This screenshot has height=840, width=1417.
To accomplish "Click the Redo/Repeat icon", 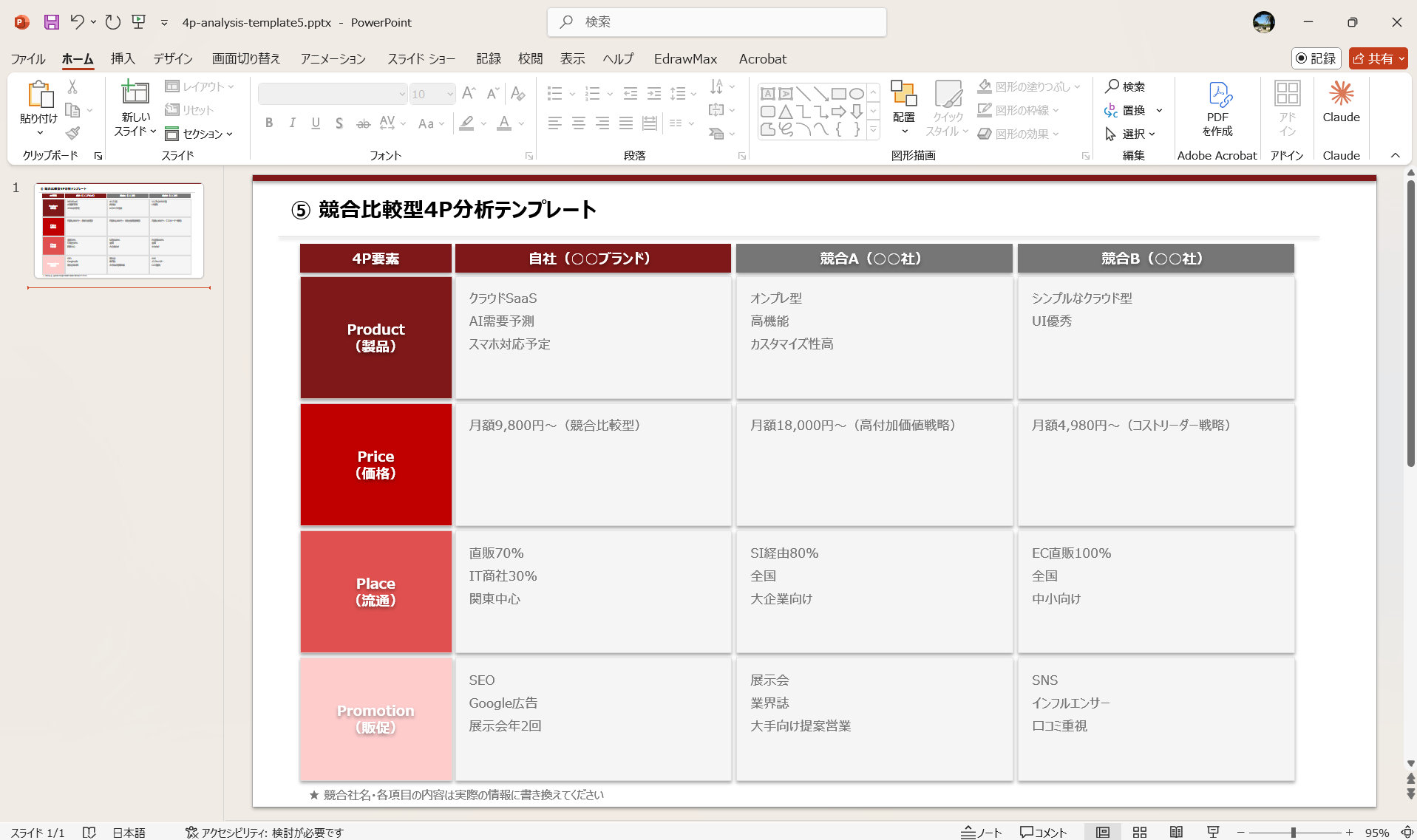I will (x=112, y=22).
